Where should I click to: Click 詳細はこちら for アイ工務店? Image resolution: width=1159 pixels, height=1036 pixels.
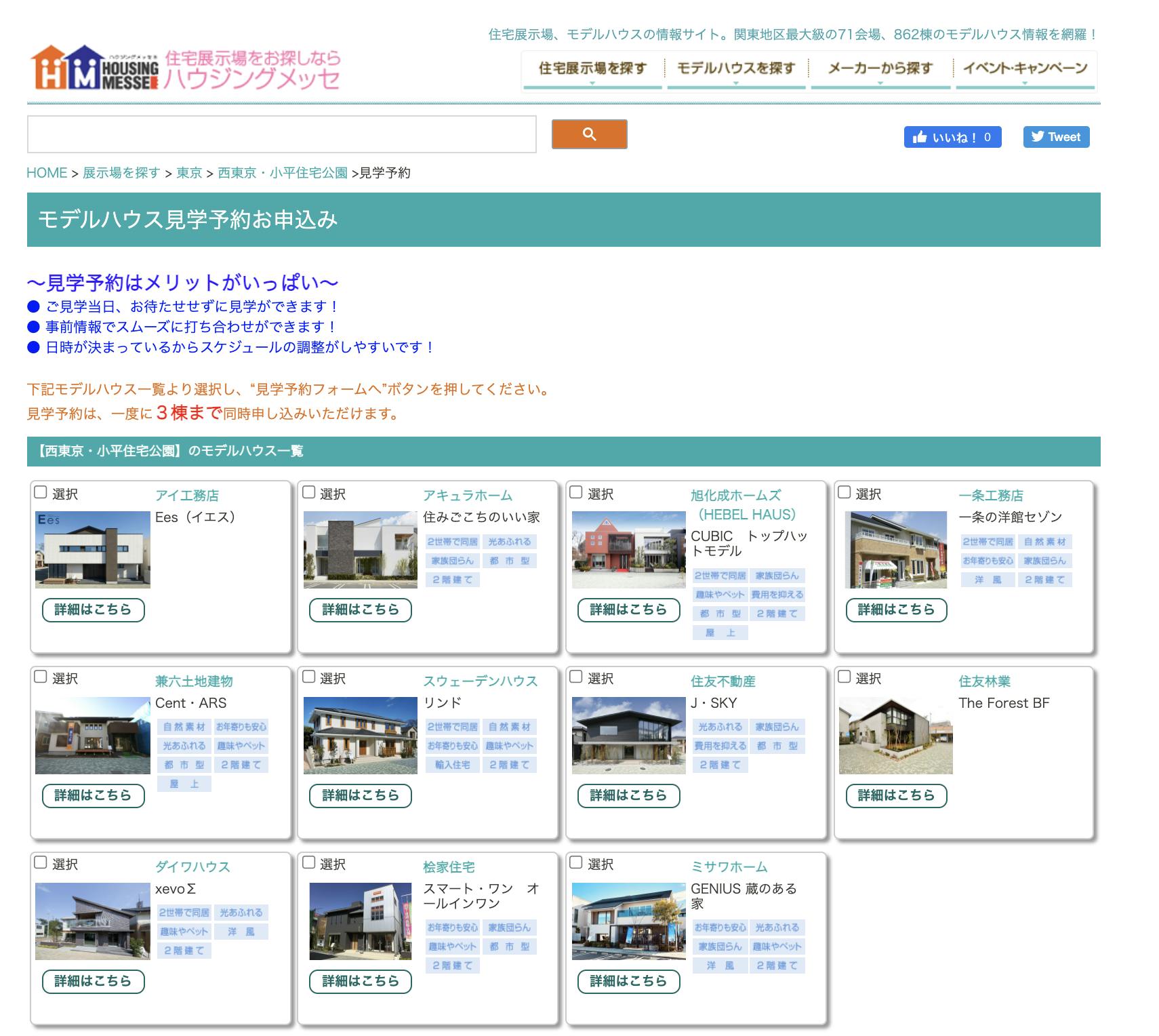94,610
